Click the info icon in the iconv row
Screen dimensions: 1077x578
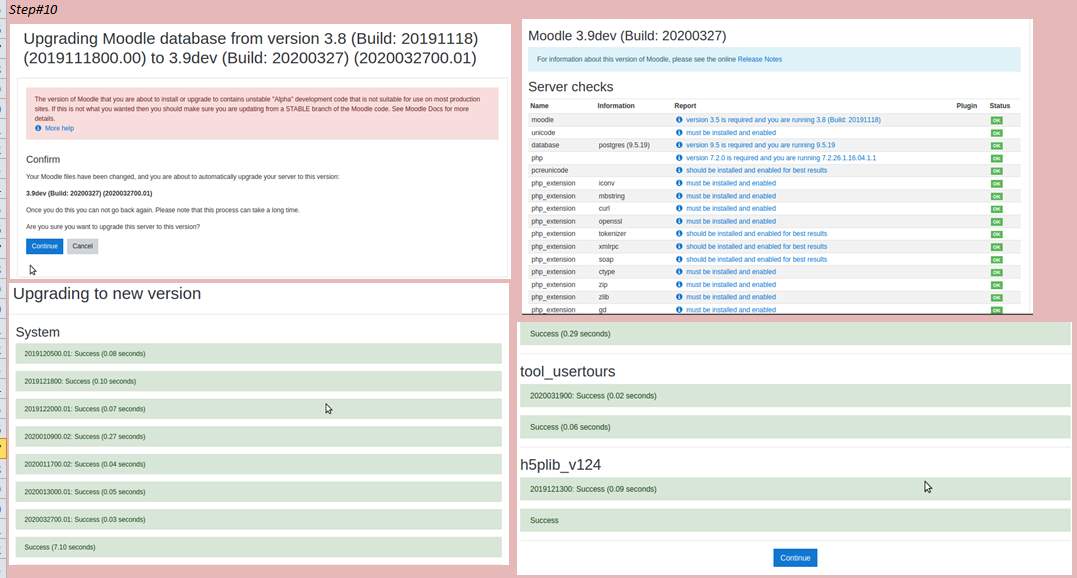pyautogui.click(x=679, y=183)
